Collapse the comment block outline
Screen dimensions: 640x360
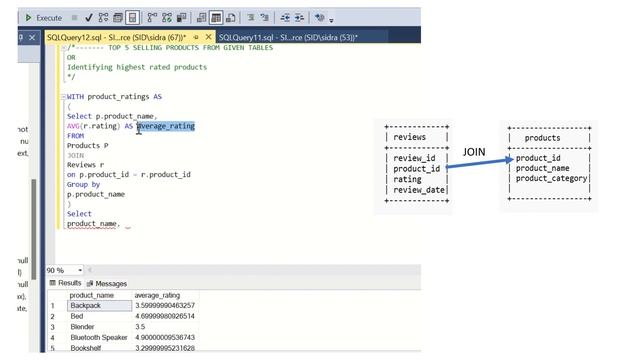click(63, 48)
